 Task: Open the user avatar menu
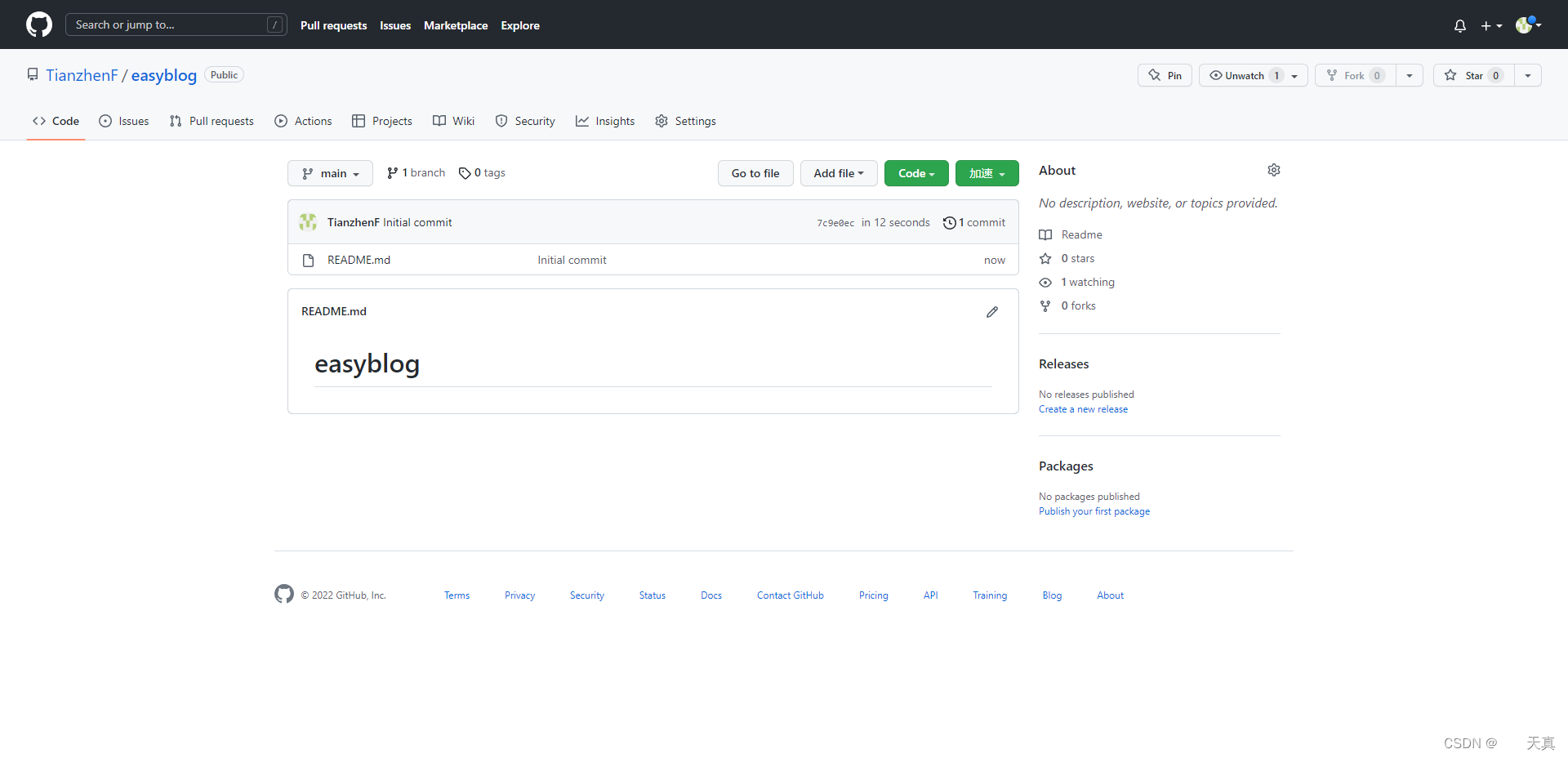pos(1528,25)
